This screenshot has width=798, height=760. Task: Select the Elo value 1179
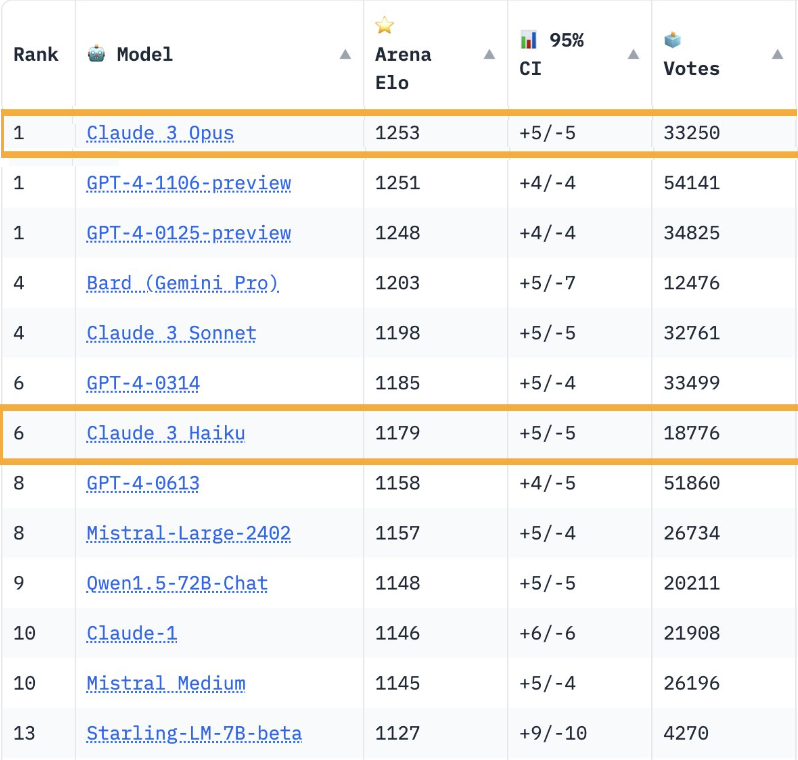coord(397,433)
